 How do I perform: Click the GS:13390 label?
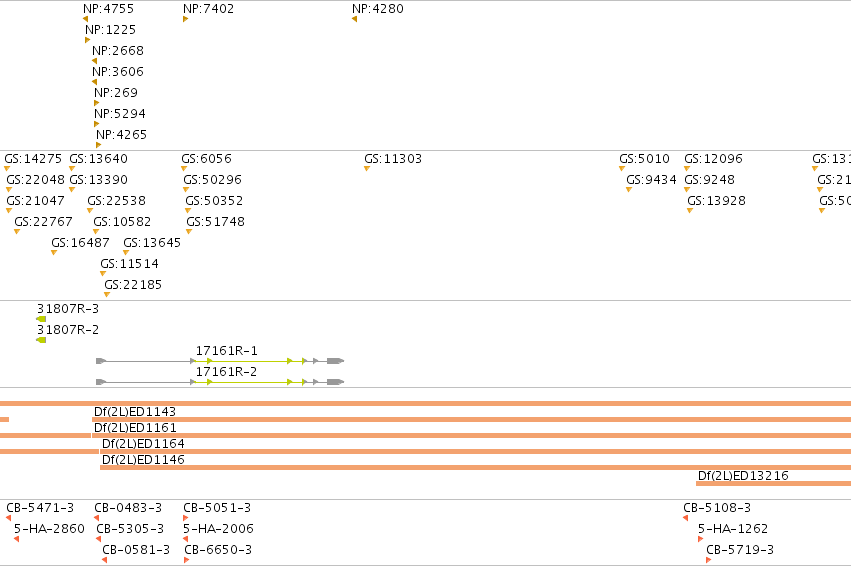pos(98,180)
